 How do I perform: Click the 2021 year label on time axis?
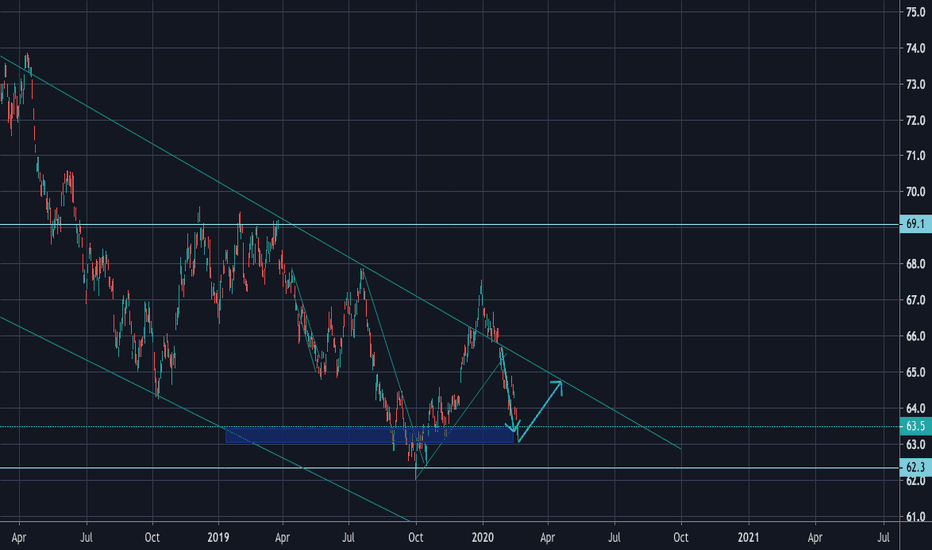[x=748, y=538]
